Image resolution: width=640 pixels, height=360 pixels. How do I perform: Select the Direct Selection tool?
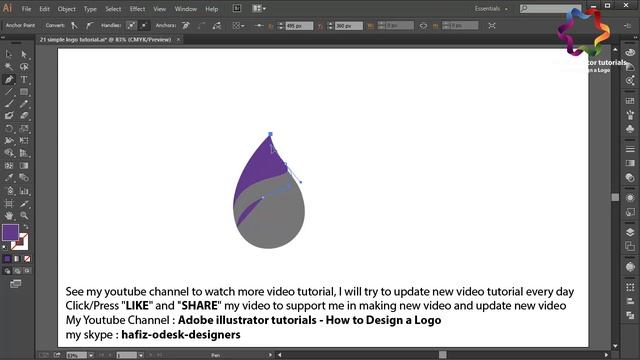coord(24,54)
